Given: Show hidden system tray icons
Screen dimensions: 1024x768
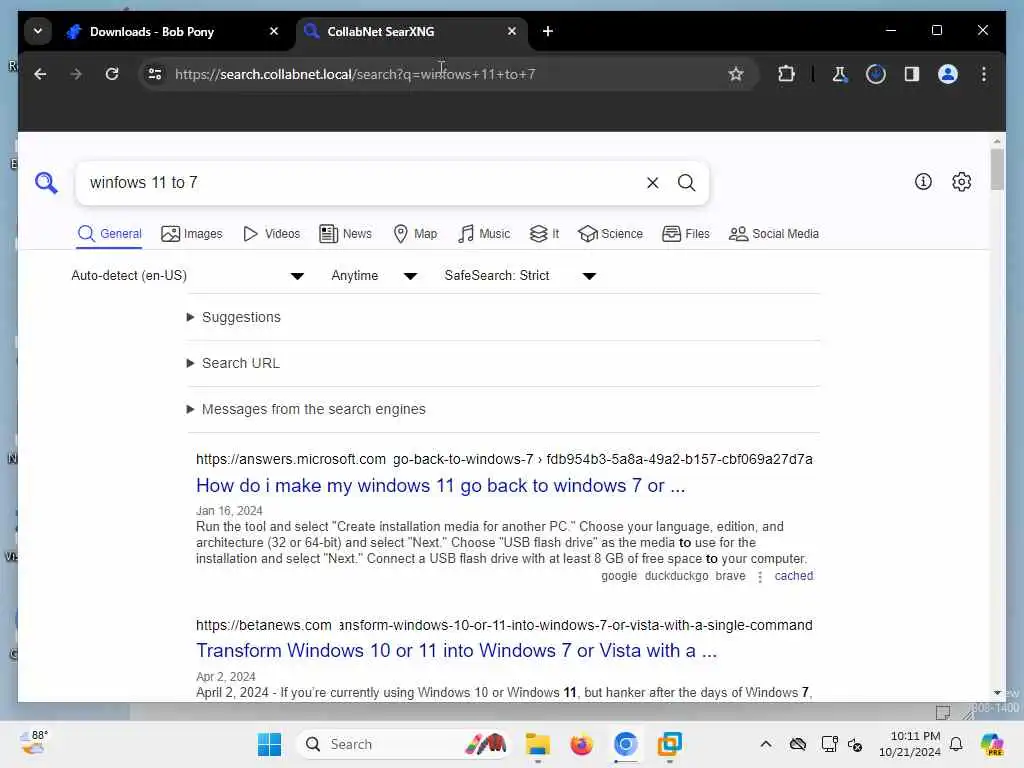Looking at the screenshot, I should tap(766, 744).
